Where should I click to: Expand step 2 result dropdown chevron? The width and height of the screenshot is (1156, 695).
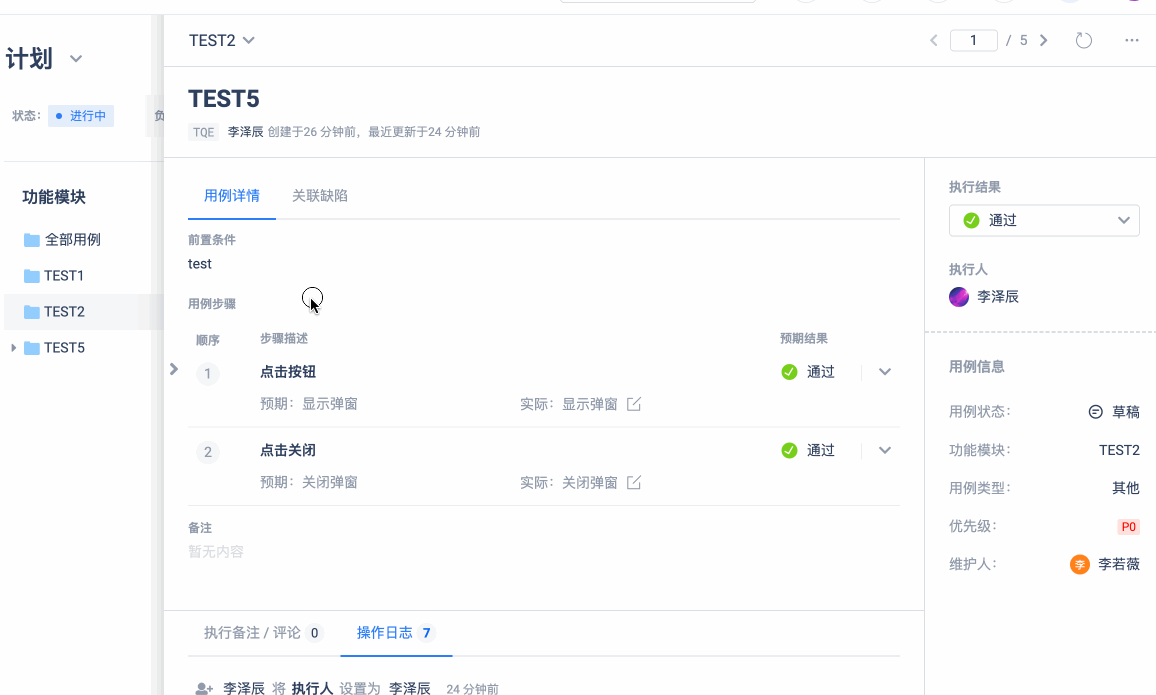point(884,450)
